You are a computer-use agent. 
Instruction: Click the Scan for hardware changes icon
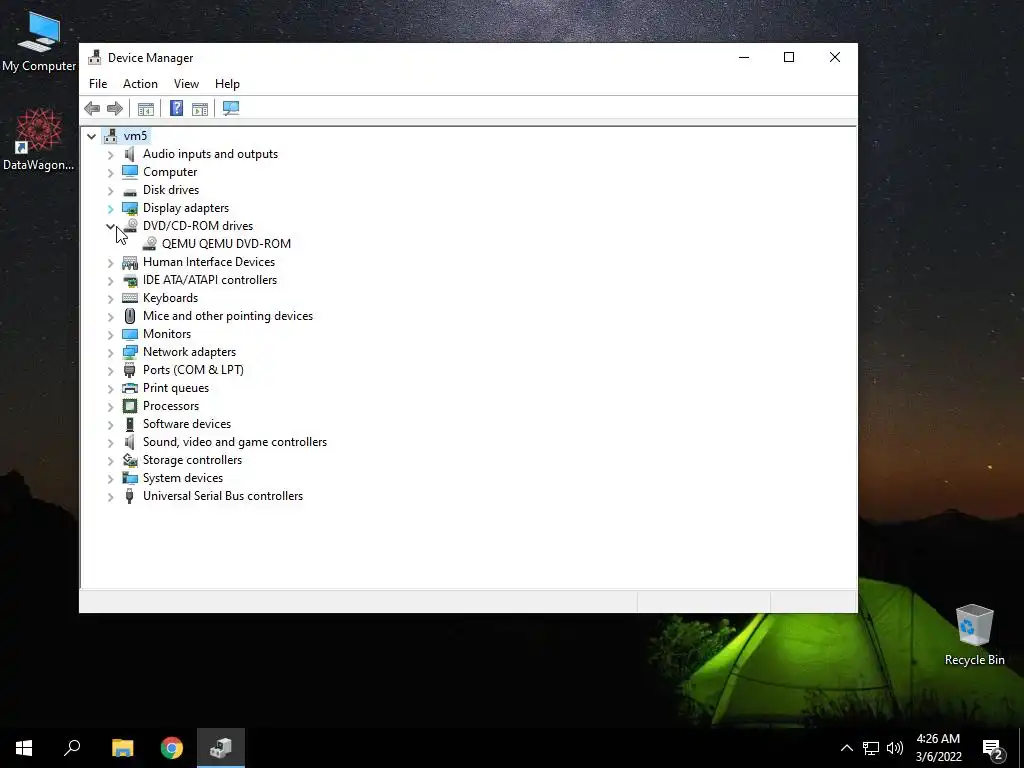(x=231, y=108)
